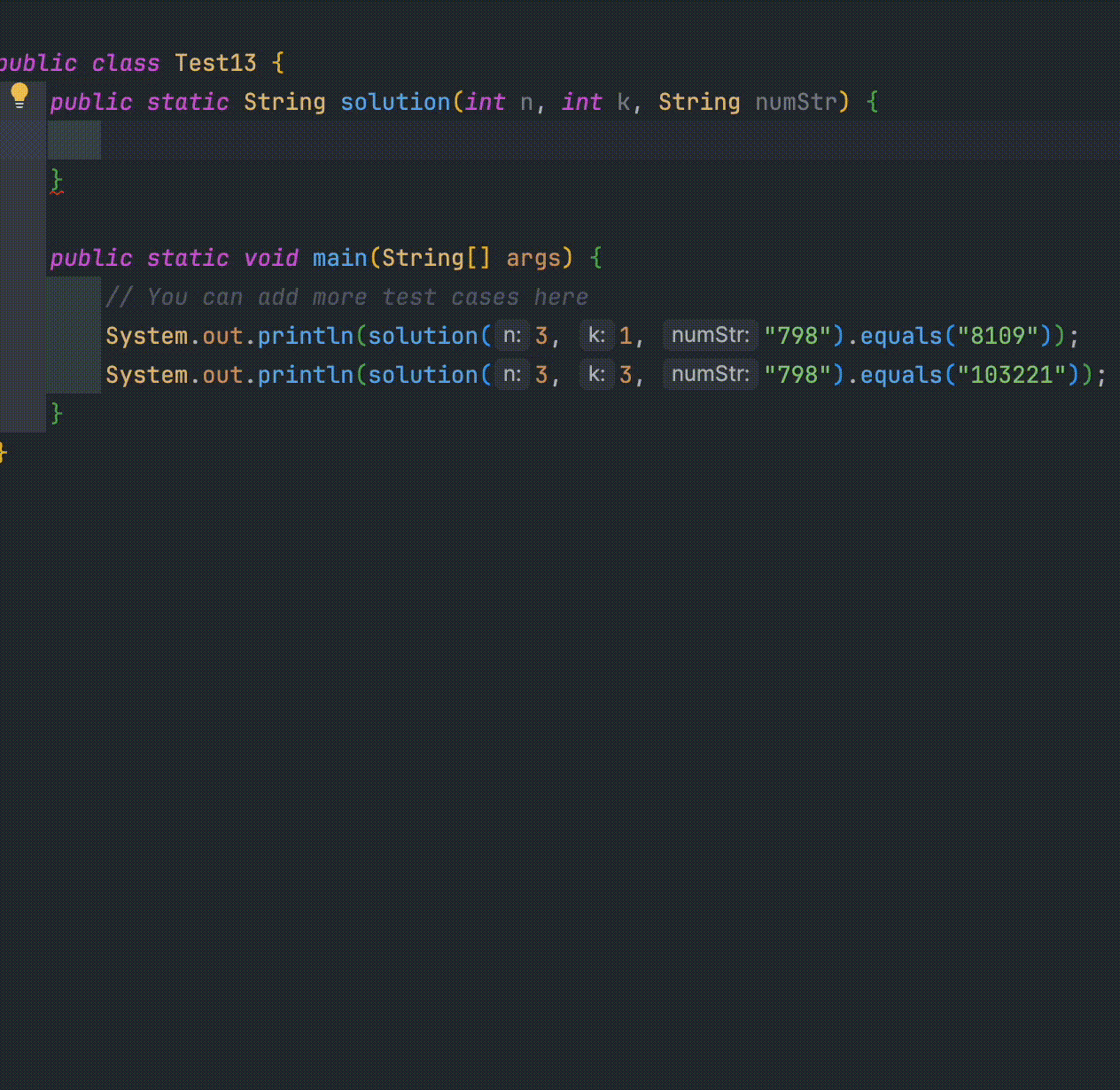Viewport: 1120px width, 1090px height.
Task: Click the "k:" inlay hint on first test case
Action: pyautogui.click(x=596, y=335)
